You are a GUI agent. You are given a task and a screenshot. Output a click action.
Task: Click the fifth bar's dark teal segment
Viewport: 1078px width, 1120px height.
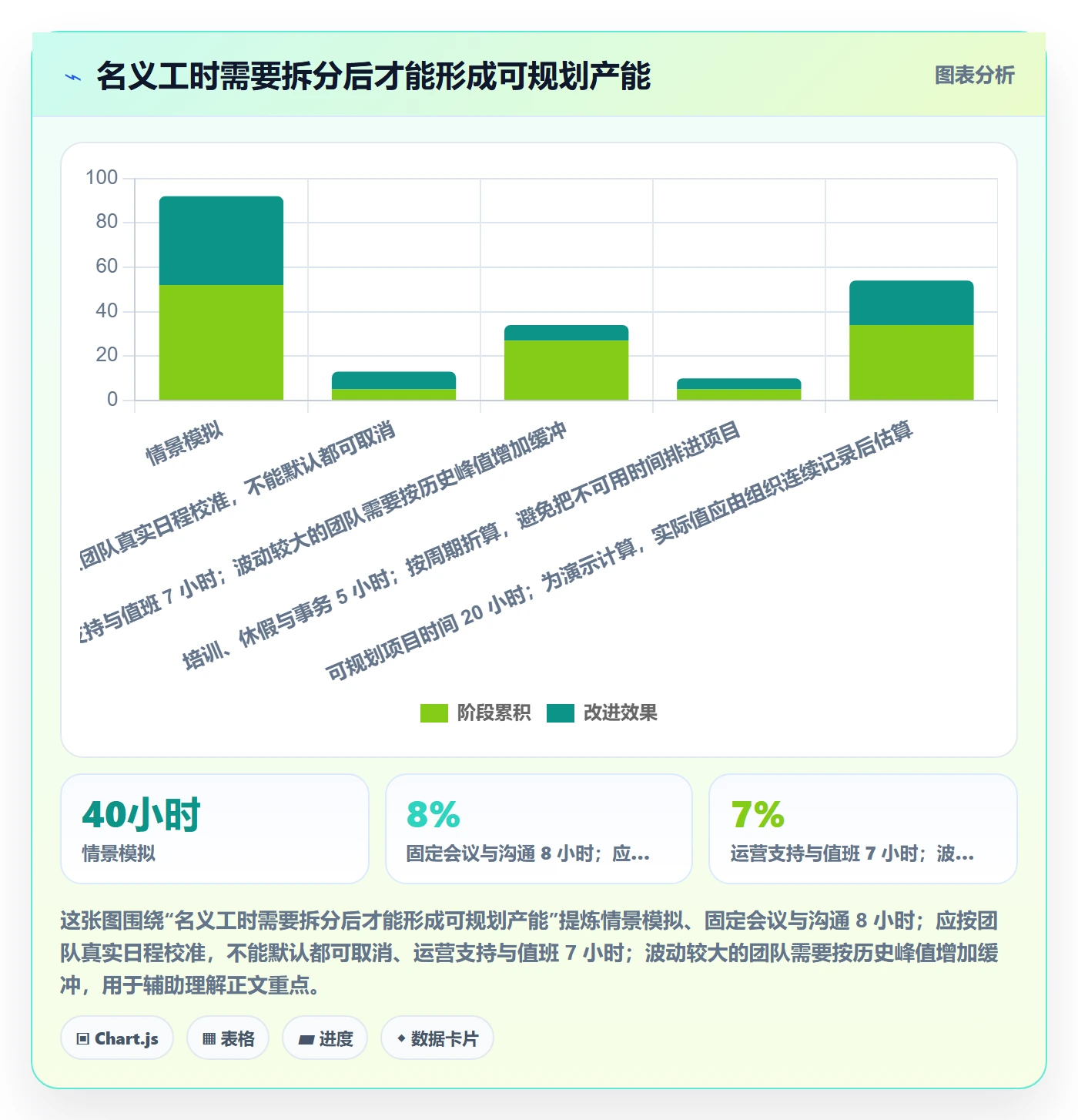coord(911,303)
